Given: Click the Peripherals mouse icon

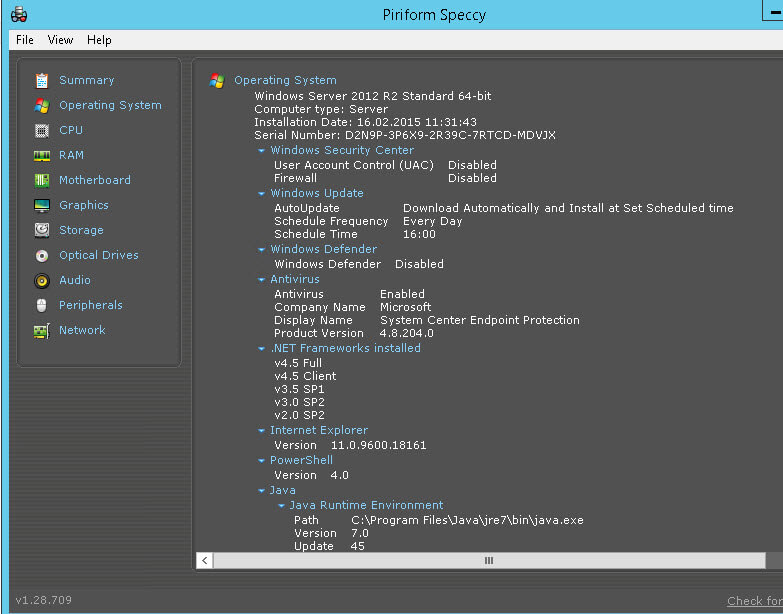Looking at the screenshot, I should point(42,305).
